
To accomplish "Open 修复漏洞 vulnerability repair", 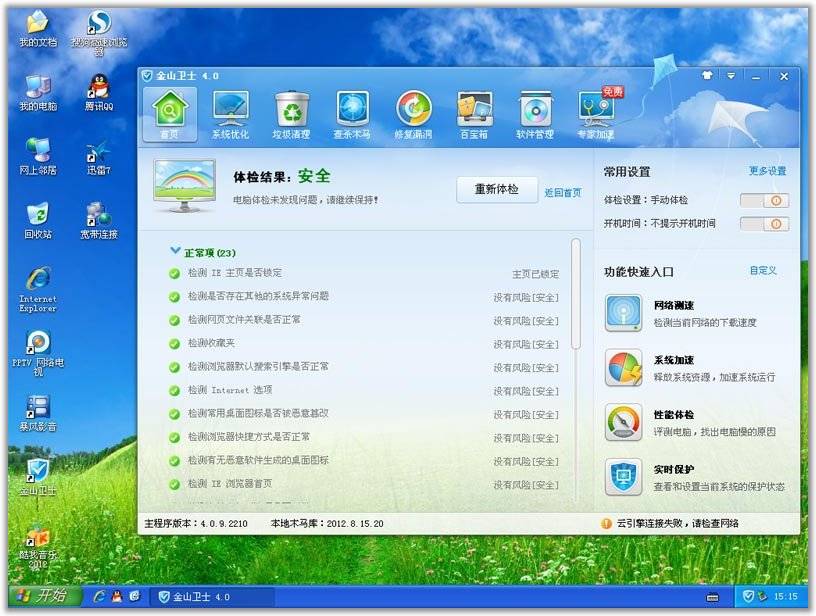I will pyautogui.click(x=413, y=114).
